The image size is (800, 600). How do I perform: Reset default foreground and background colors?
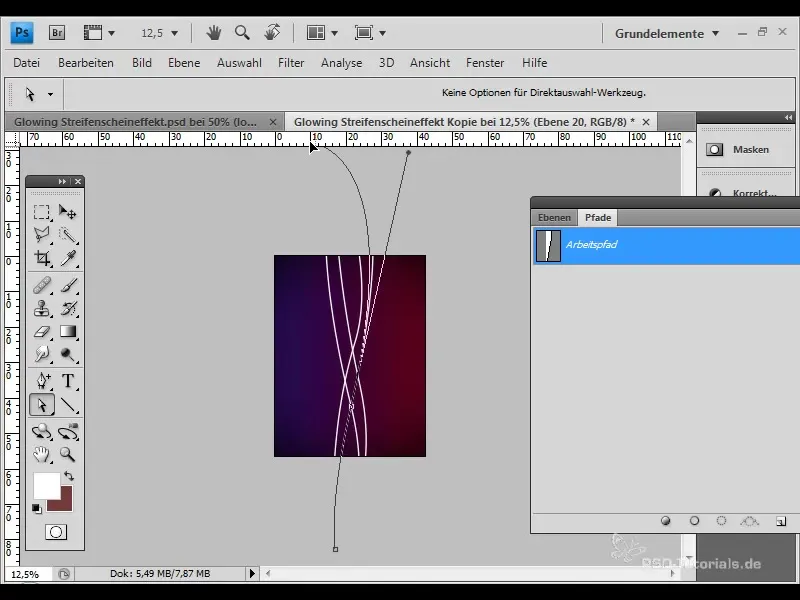[x=37, y=509]
